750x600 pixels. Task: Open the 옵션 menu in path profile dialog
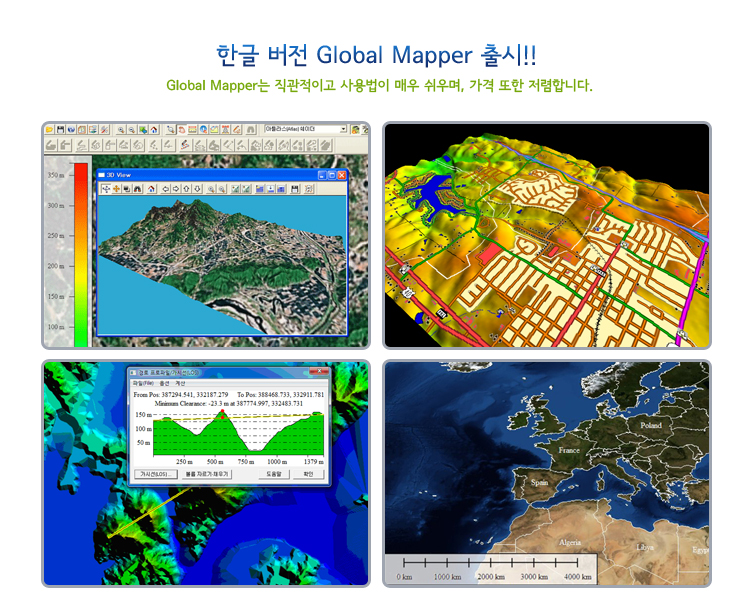click(x=165, y=383)
